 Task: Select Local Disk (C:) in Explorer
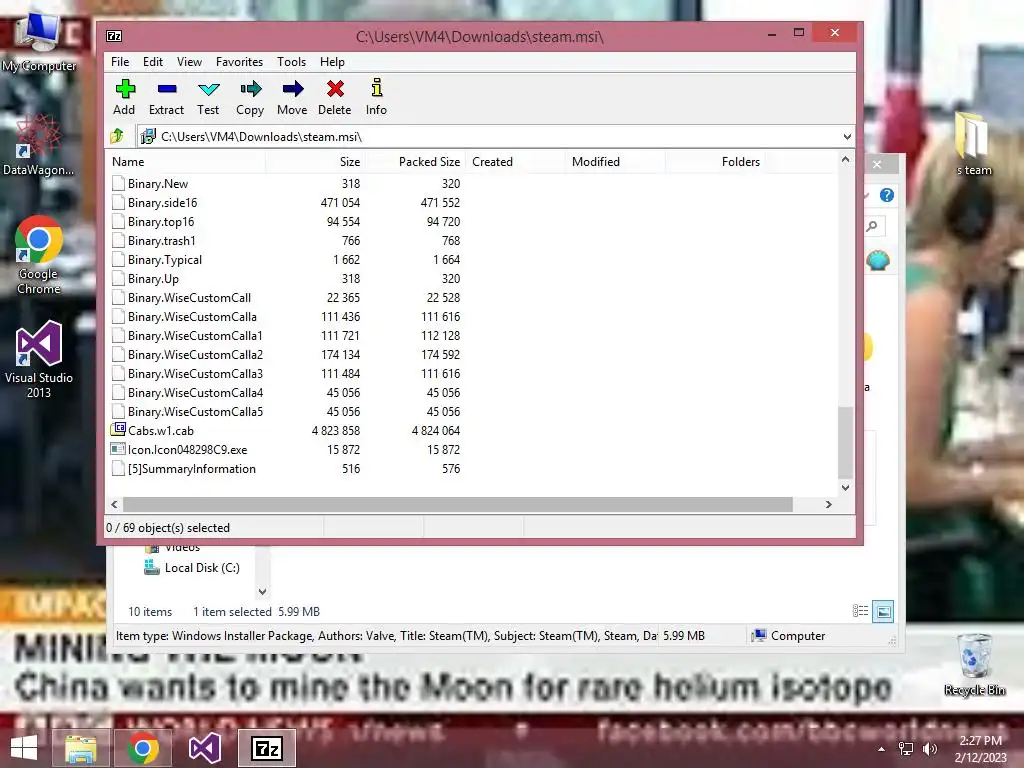pyautogui.click(x=191, y=568)
